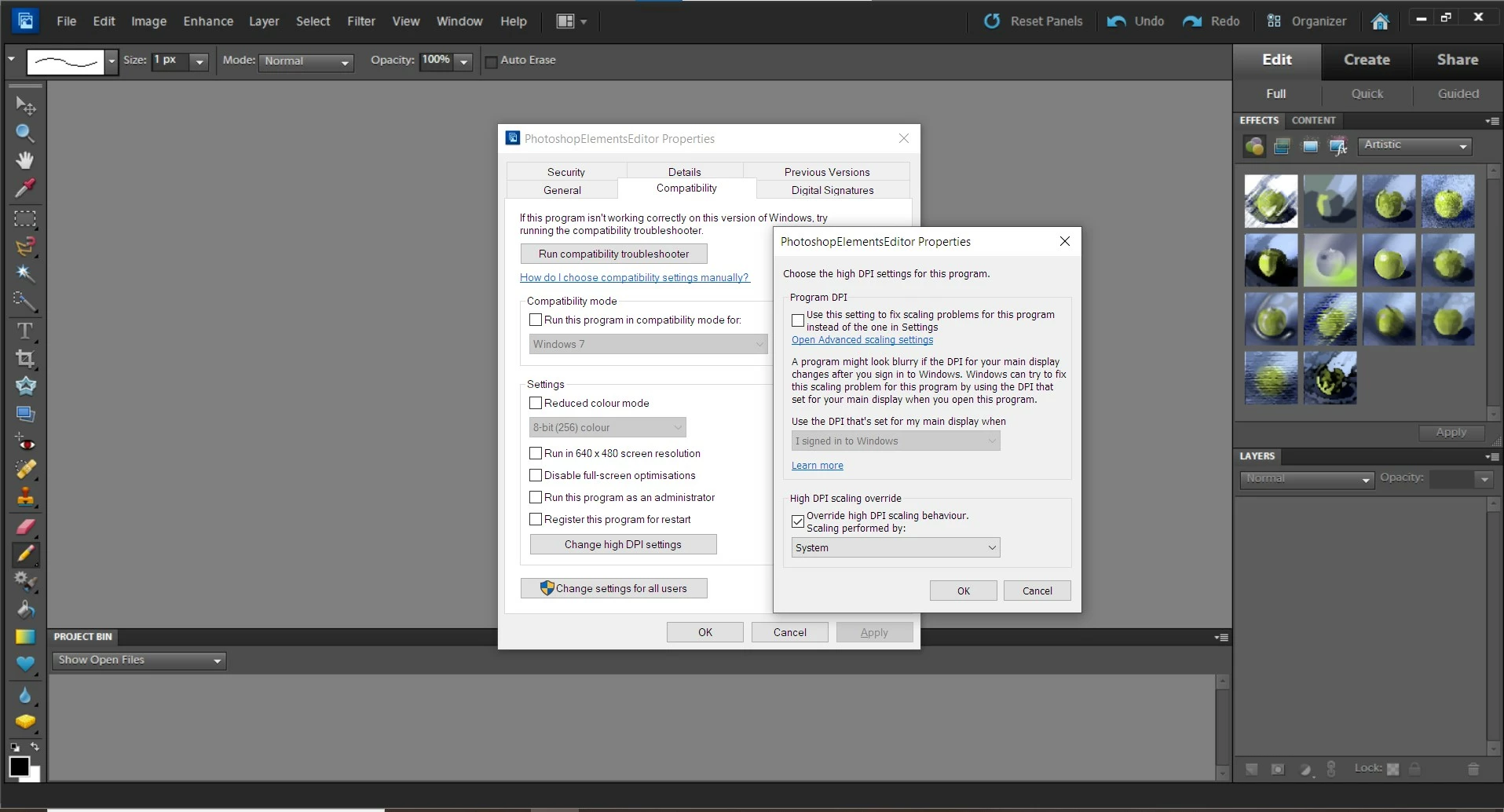Image resolution: width=1504 pixels, height=812 pixels.
Task: Show Filters in the Effects panel
Action: coord(1254,146)
